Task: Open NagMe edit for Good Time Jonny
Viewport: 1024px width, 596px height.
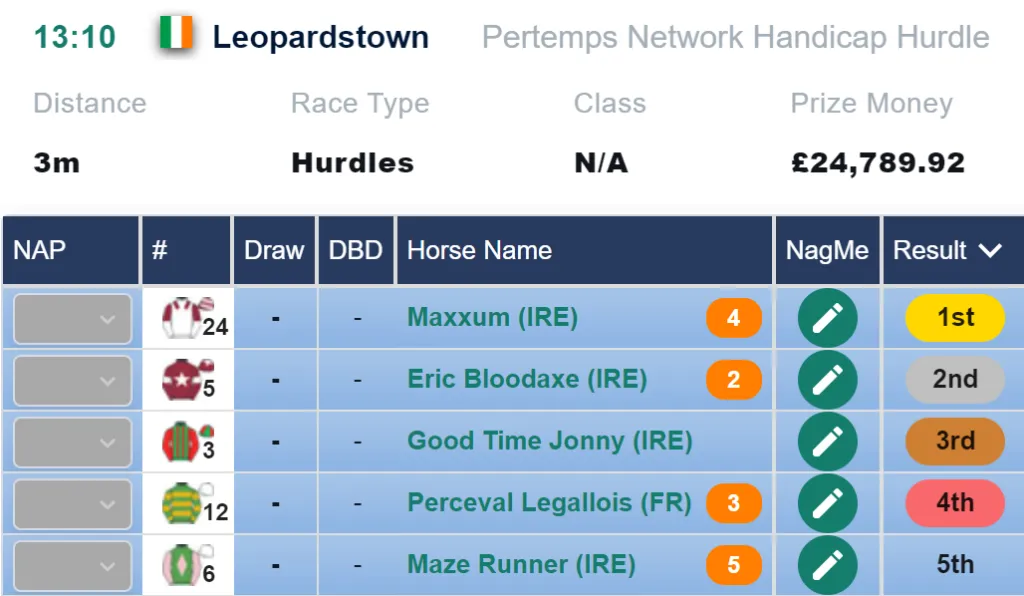Action: (x=827, y=441)
